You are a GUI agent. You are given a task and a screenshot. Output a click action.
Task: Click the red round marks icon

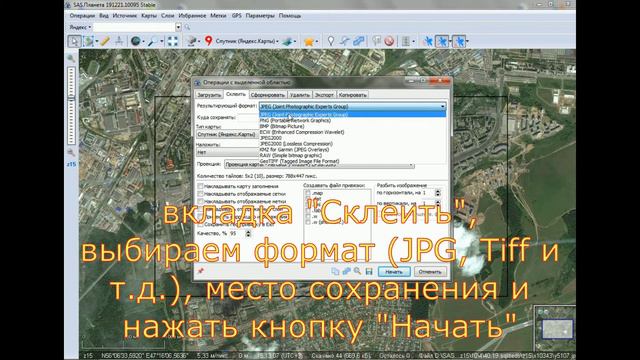[x=389, y=41]
